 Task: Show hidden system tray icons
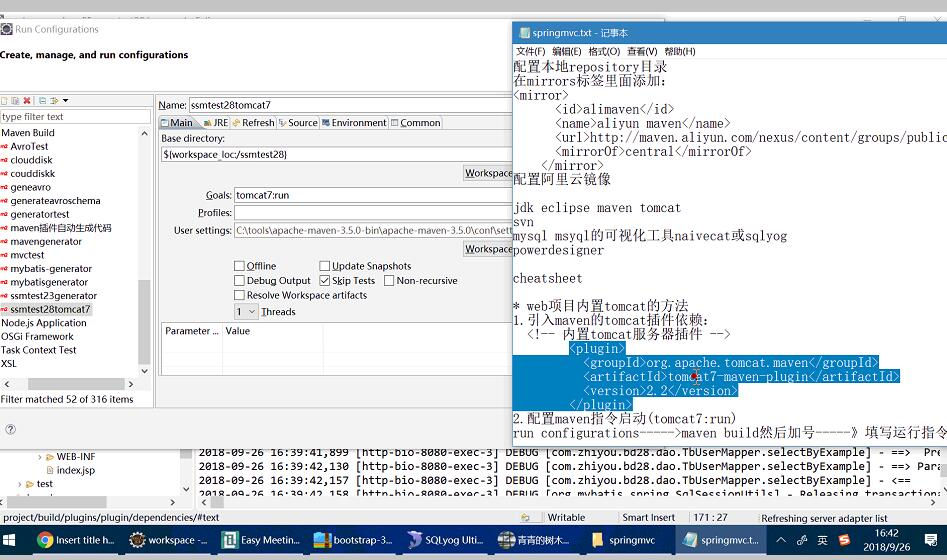(781, 539)
